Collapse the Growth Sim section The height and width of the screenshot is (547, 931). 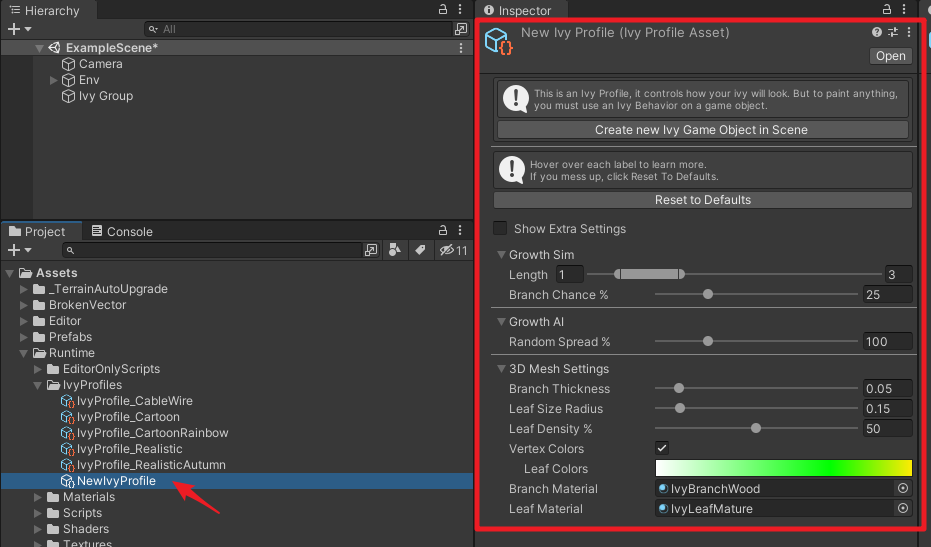pos(501,255)
